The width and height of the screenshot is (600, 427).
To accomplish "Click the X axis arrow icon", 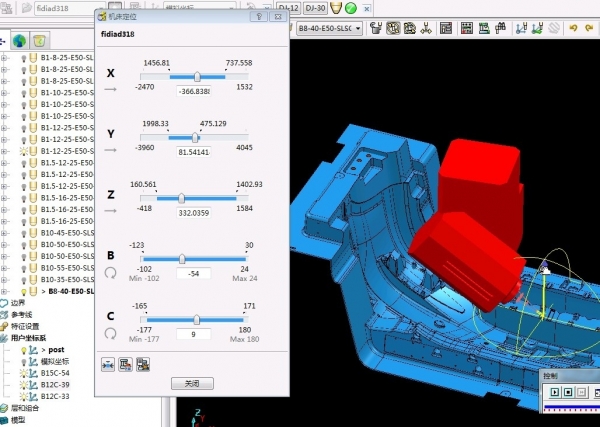I will point(110,90).
